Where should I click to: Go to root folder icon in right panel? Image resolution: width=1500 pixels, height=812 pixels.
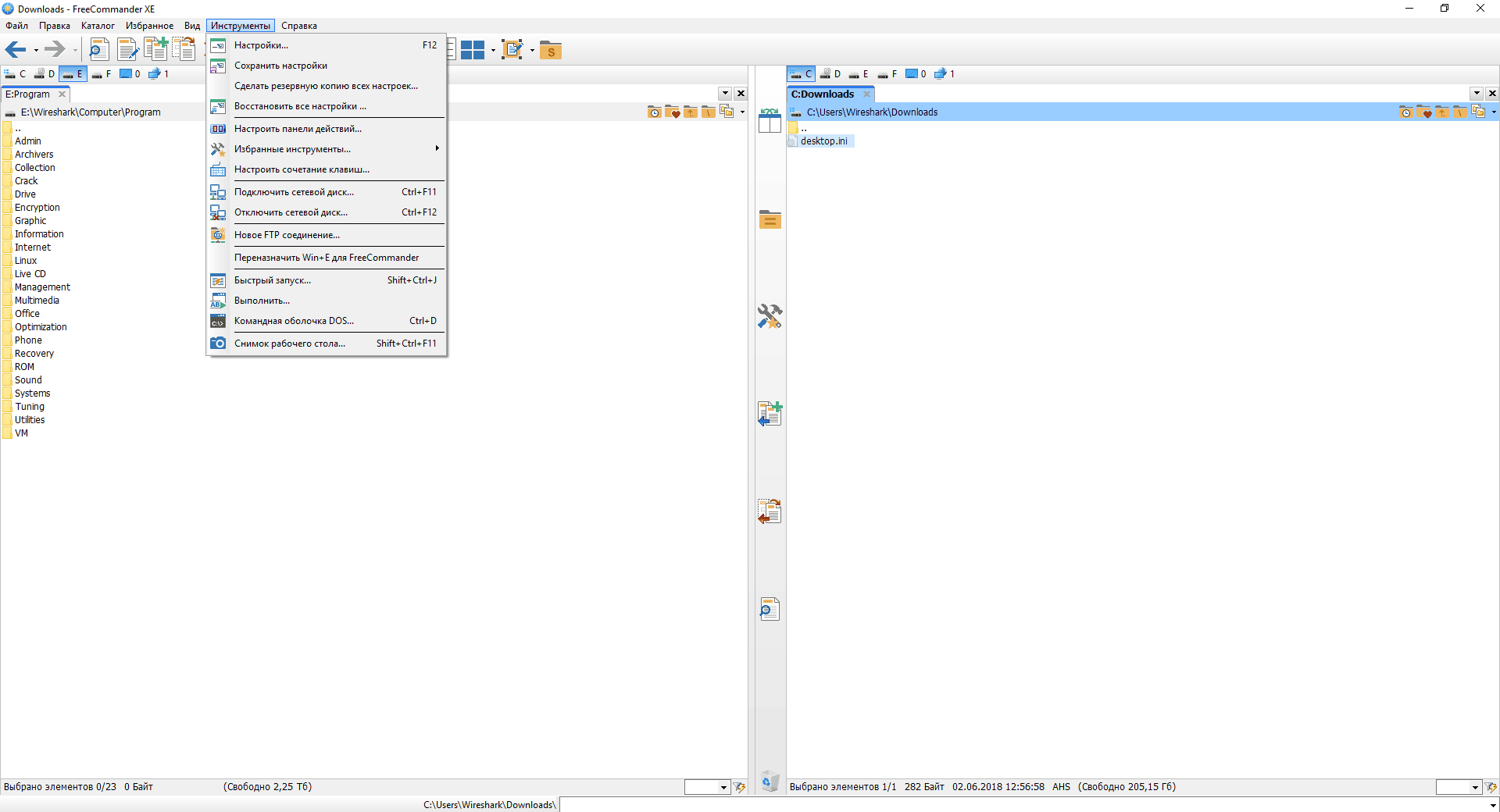[x=1459, y=112]
